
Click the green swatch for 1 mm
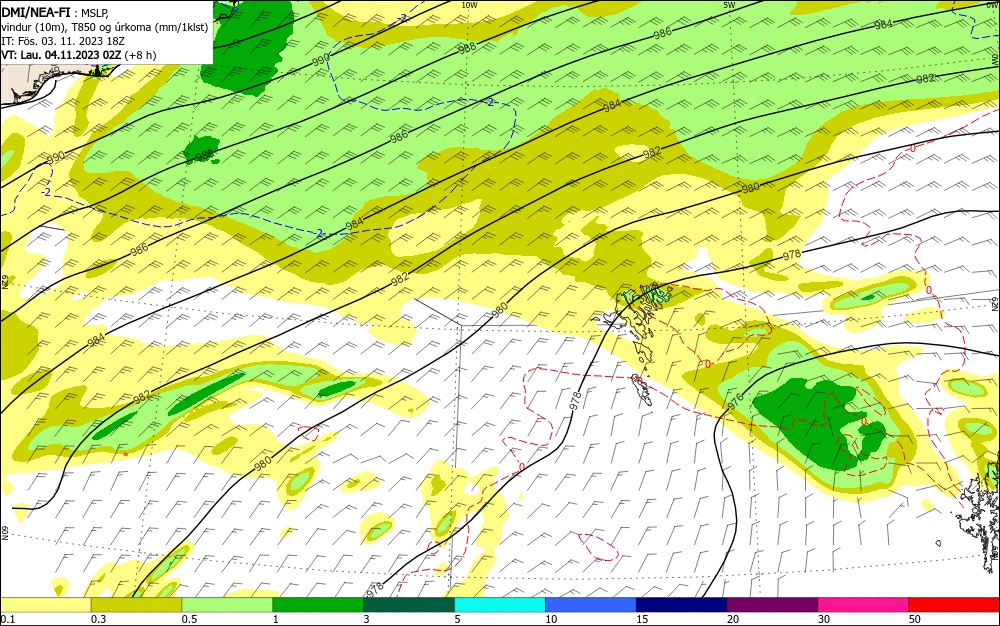point(318,606)
